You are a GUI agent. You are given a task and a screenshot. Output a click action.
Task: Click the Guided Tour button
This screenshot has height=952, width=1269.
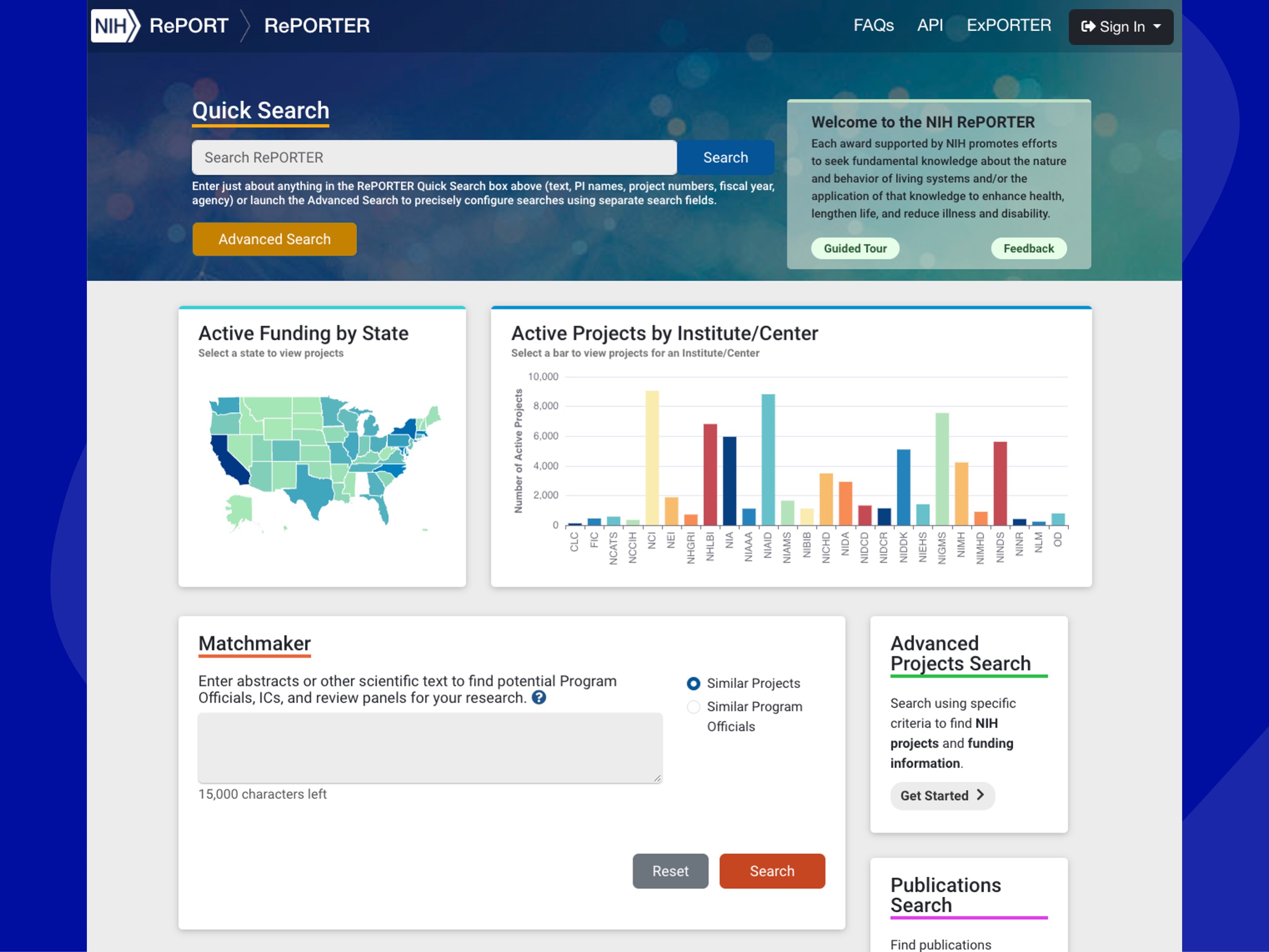click(x=854, y=248)
